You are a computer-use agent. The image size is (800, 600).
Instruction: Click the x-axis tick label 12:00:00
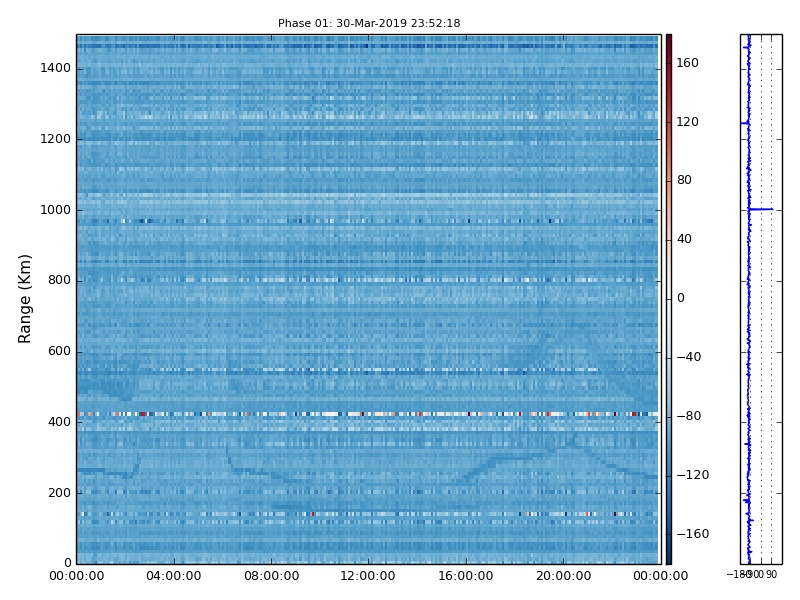click(x=368, y=577)
